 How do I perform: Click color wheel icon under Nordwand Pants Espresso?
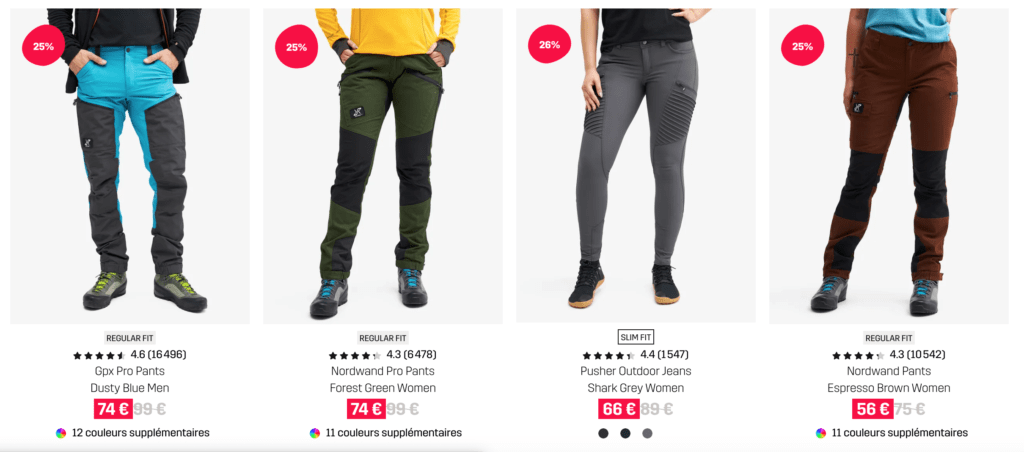[x=821, y=433]
